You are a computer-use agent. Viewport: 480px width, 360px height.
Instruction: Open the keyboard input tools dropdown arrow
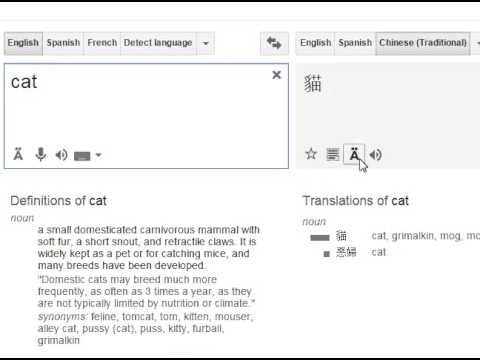click(98, 155)
